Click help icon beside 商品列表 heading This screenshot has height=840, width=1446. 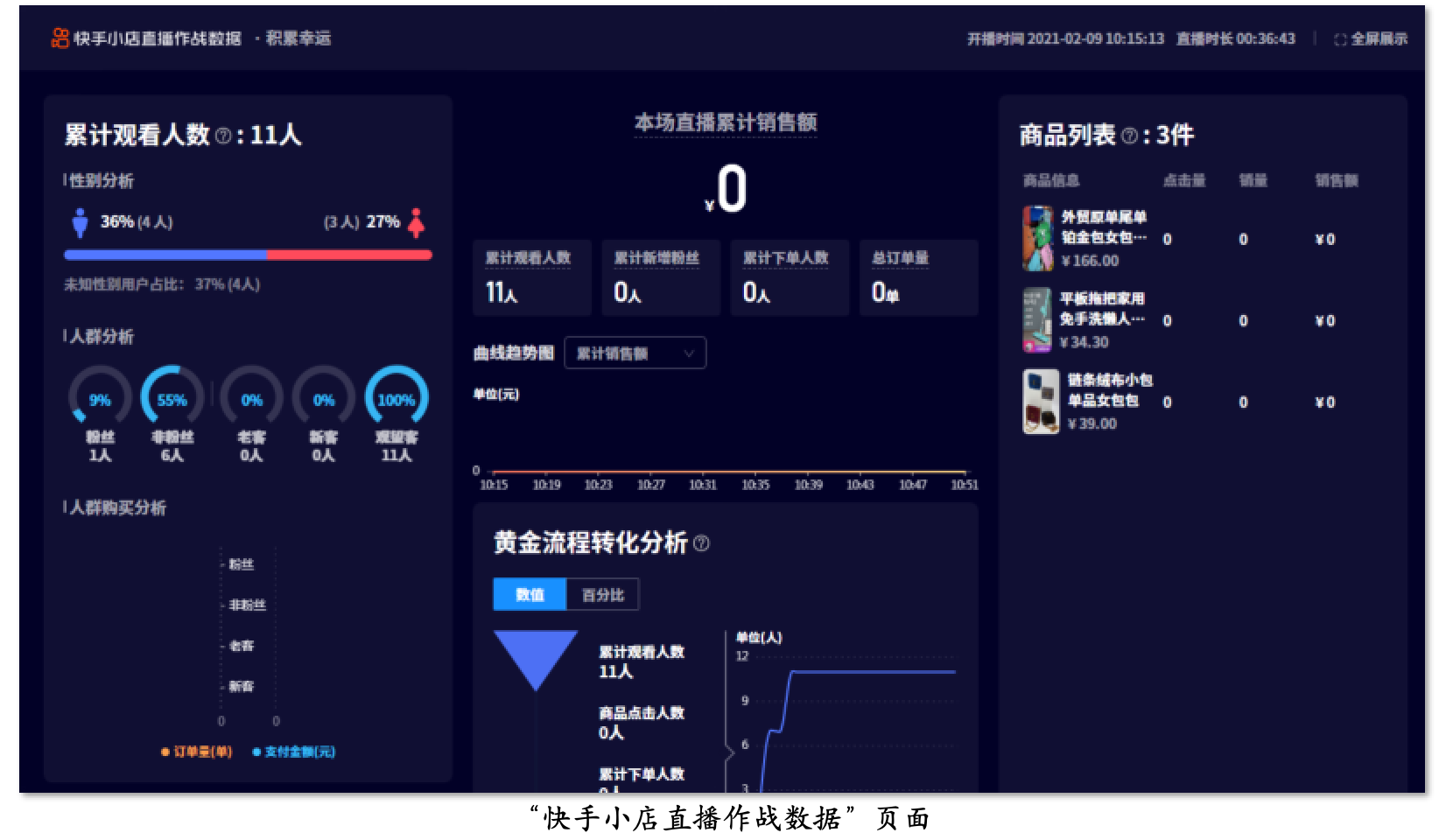coord(1129,136)
